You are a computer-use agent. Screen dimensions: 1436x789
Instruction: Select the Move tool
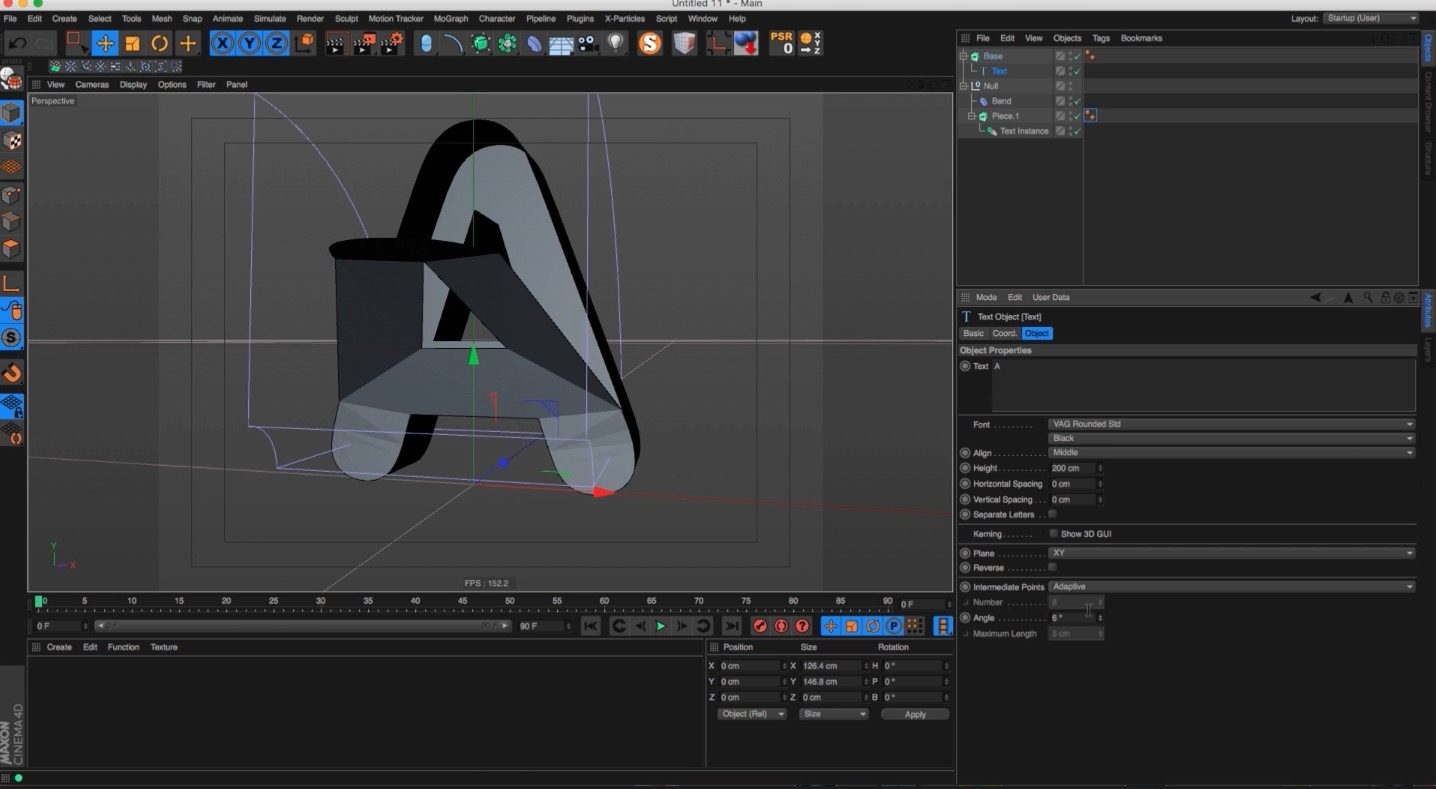(x=105, y=43)
